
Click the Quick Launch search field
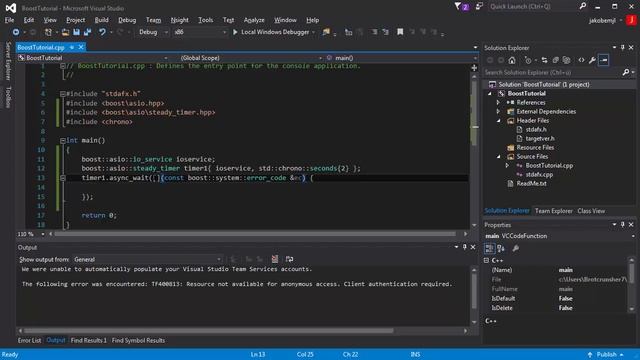tap(532, 7)
